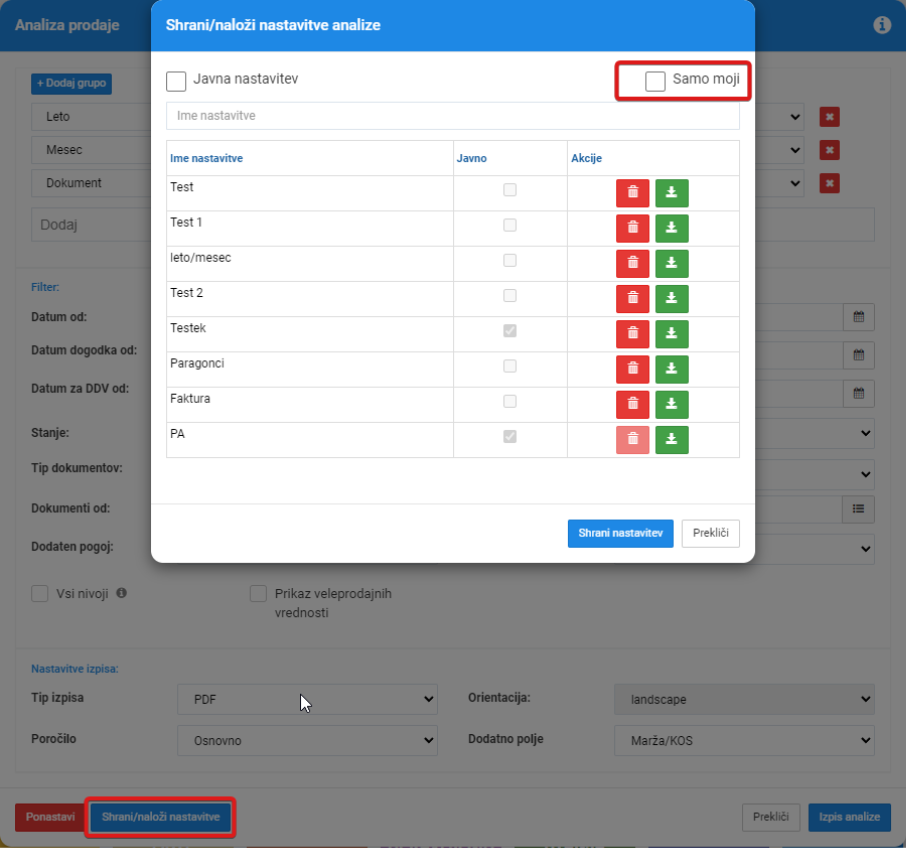Expand the Mesec group dropdown arrow
The width and height of the screenshot is (906, 849).
[x=795, y=150]
